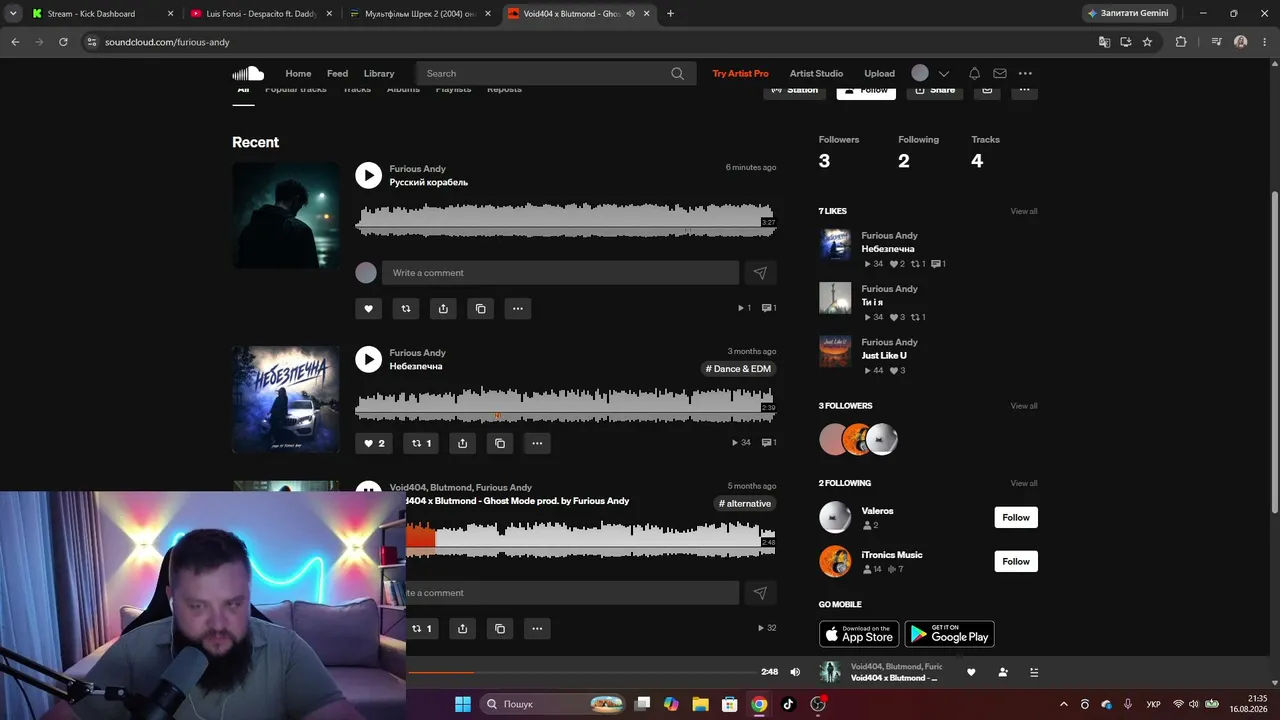Click the Запитати Gemini button
The image size is (1280, 720).
pos(1129,13)
